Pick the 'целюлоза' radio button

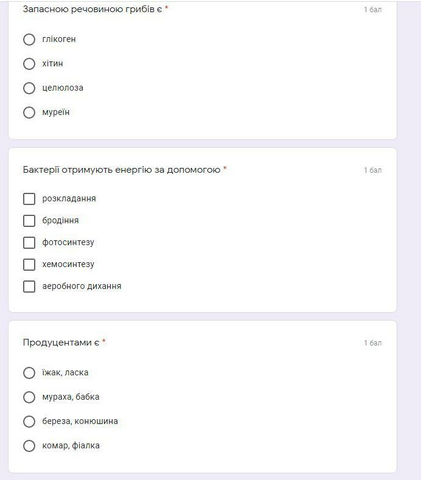pyautogui.click(x=29, y=88)
